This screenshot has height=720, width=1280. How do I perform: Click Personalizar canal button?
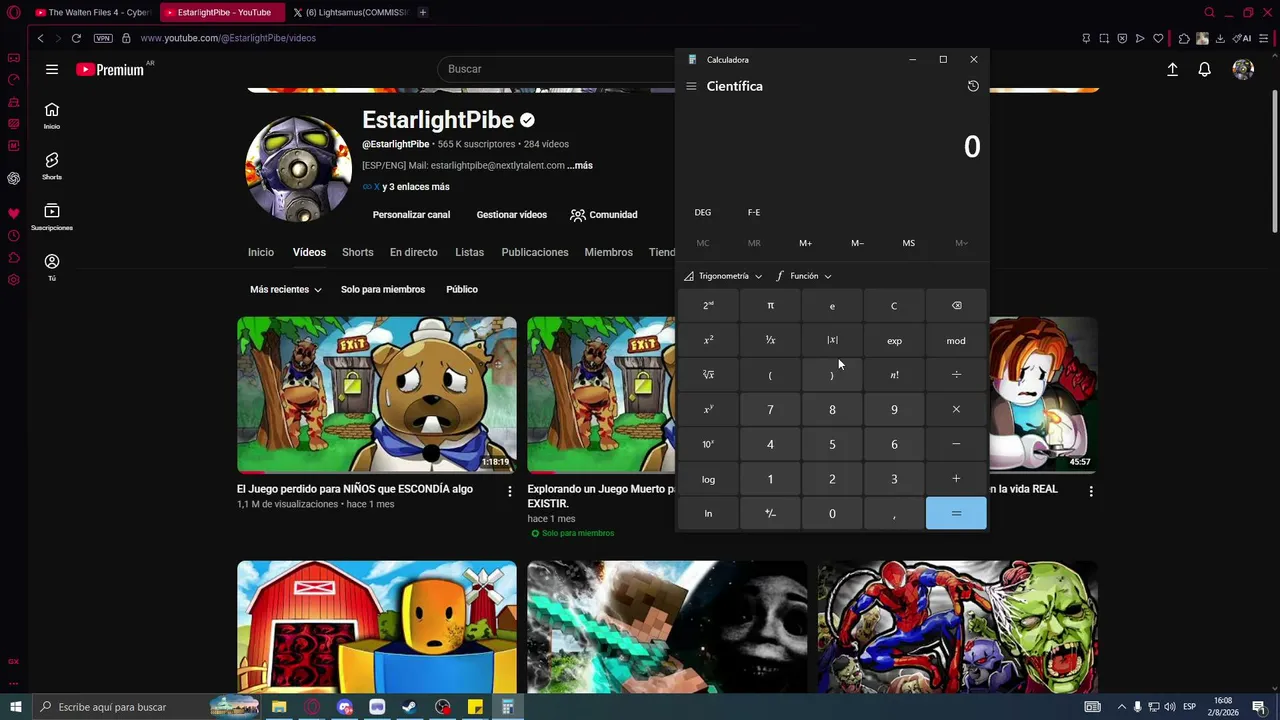[x=411, y=215]
